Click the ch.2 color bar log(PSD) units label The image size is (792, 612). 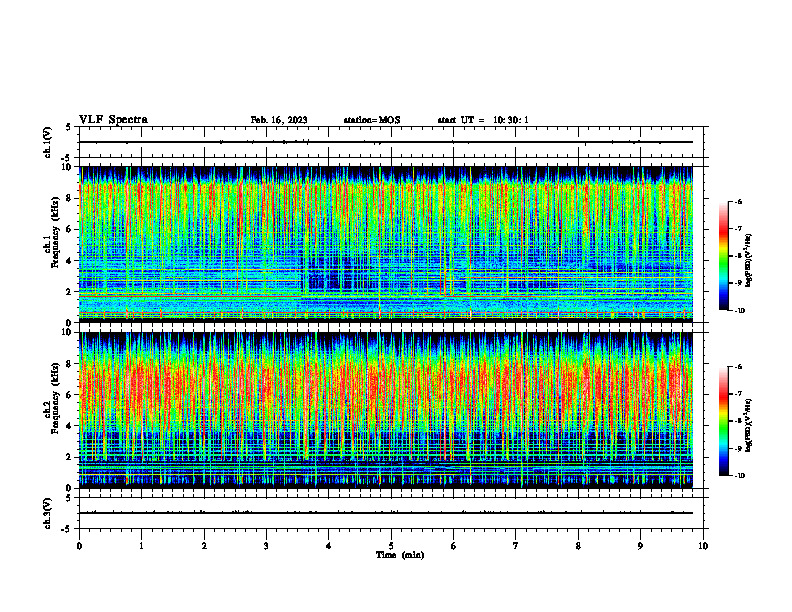(749, 426)
